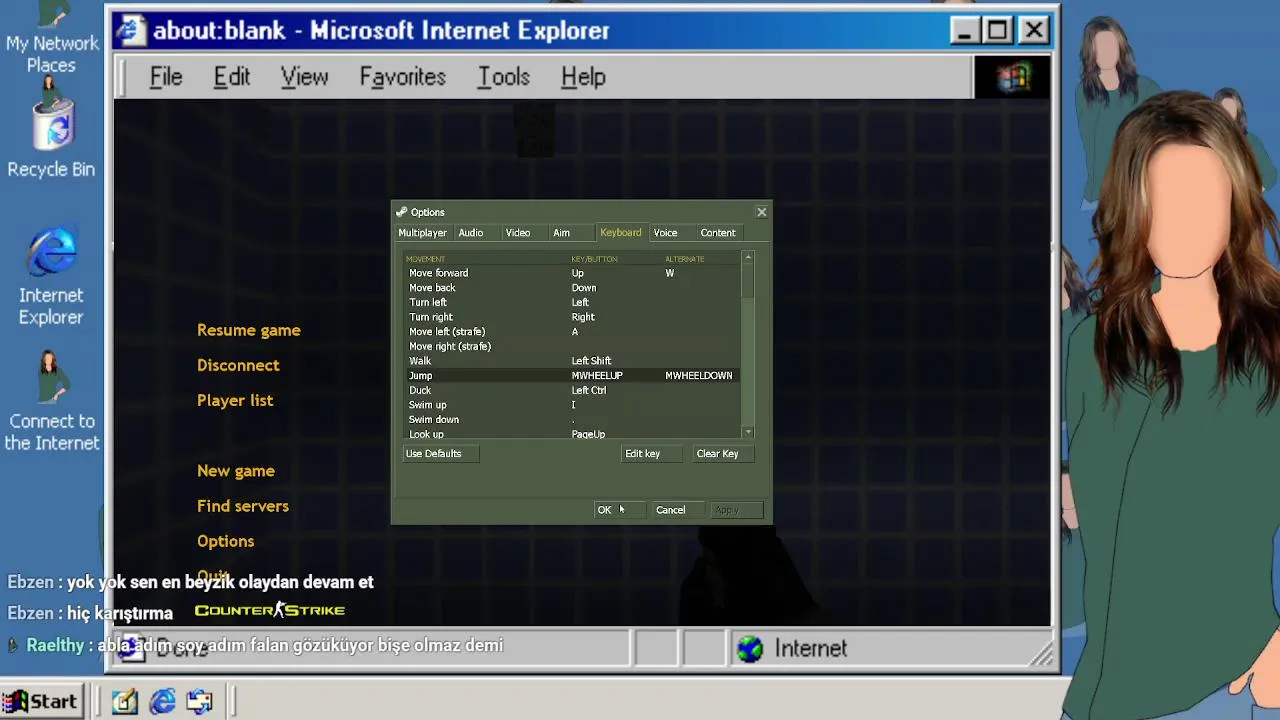Maximize the Internet Explorer window

coord(998,30)
